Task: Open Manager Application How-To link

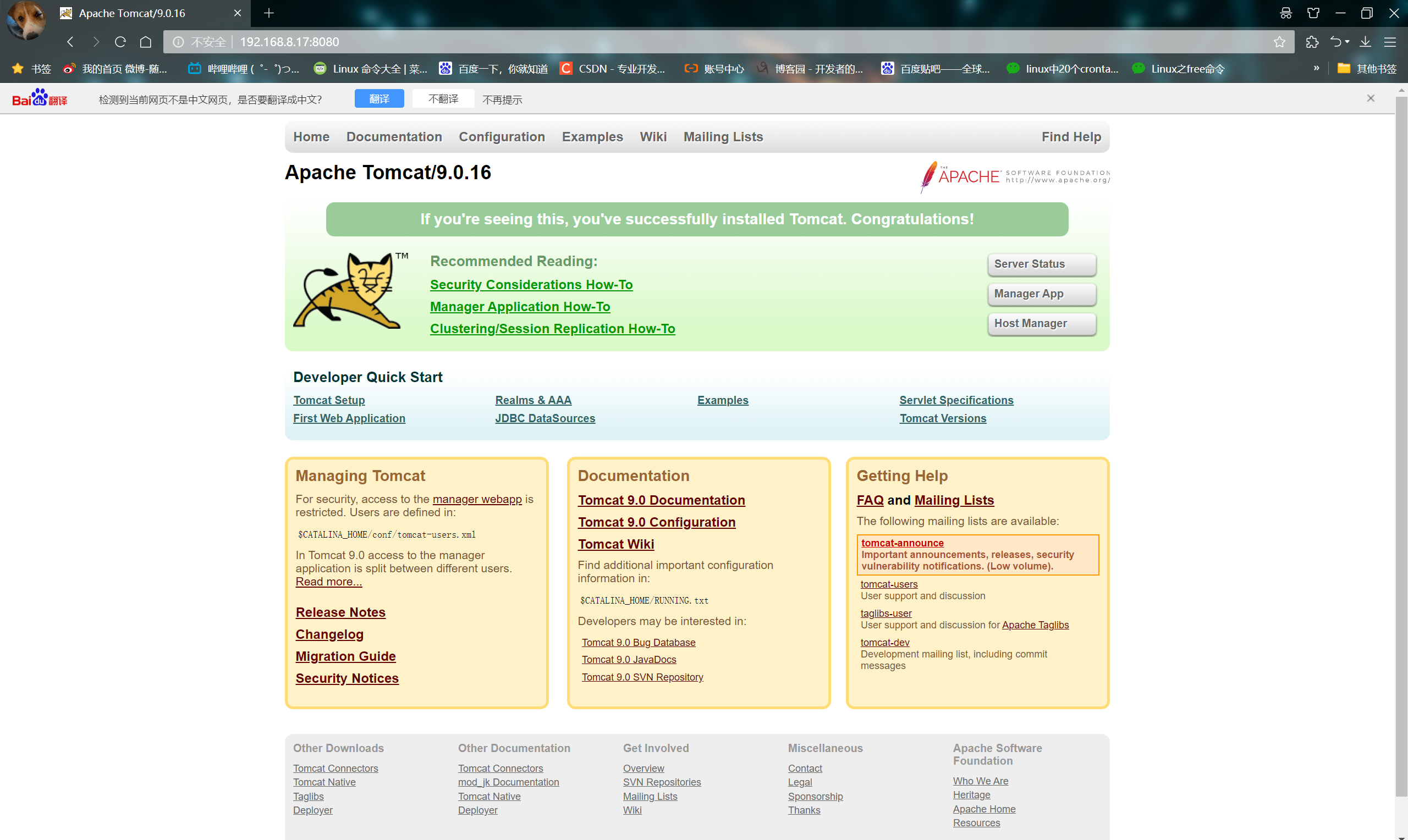Action: (520, 307)
